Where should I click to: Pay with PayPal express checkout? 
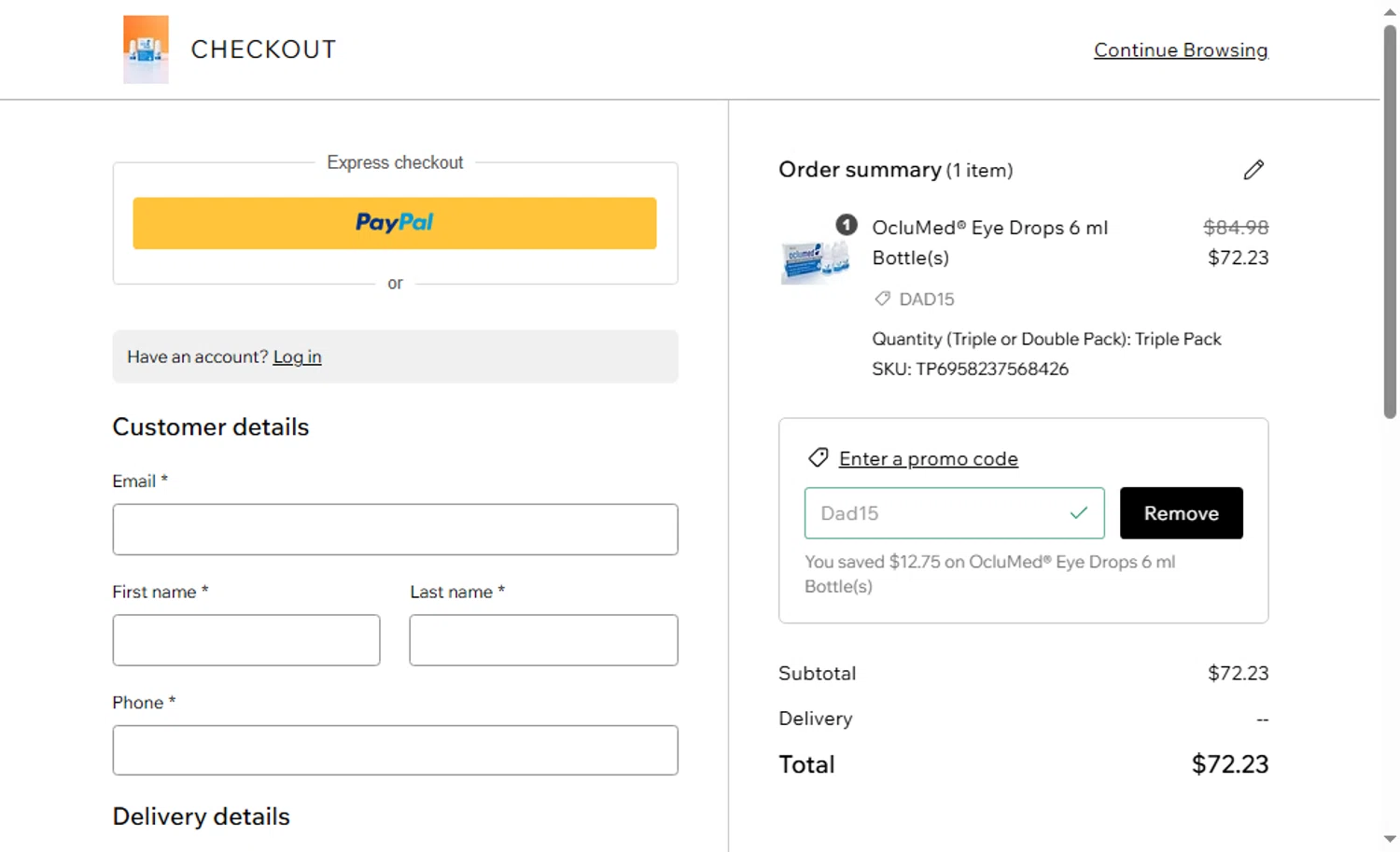coord(395,223)
